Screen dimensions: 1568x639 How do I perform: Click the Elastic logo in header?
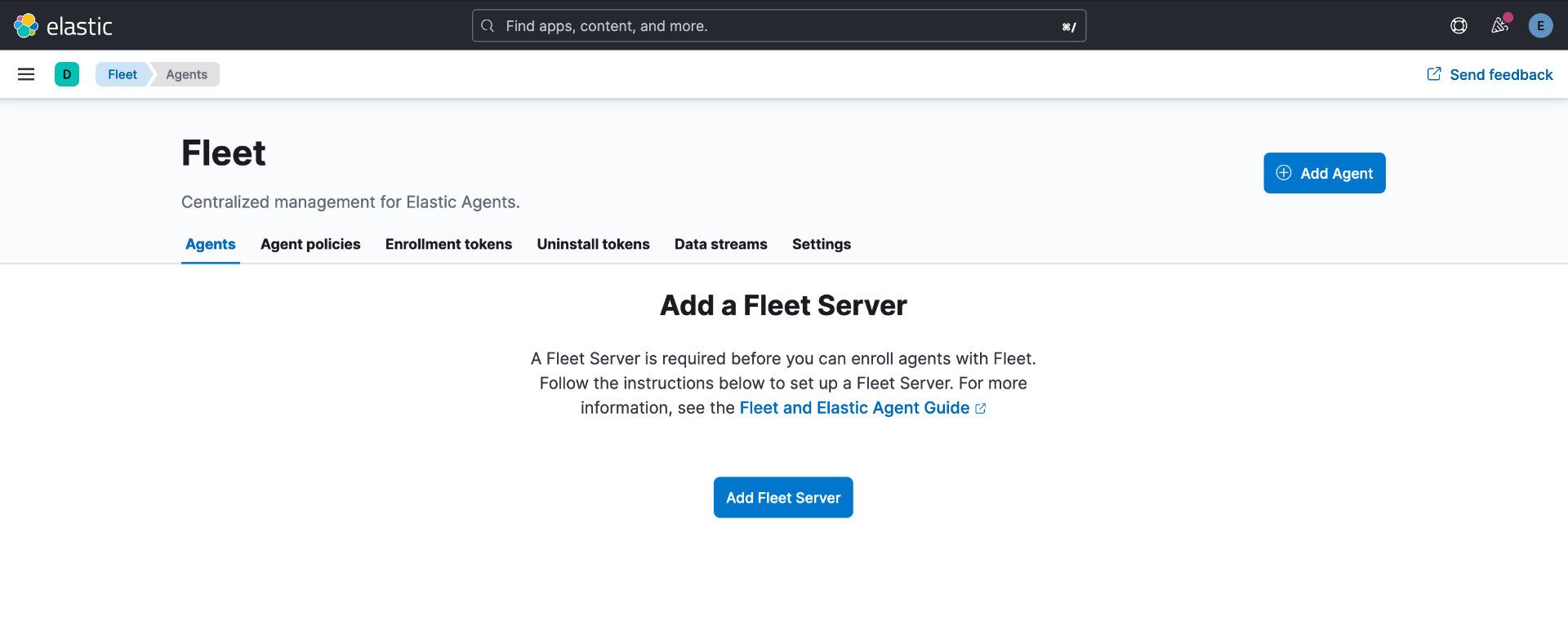point(64,26)
